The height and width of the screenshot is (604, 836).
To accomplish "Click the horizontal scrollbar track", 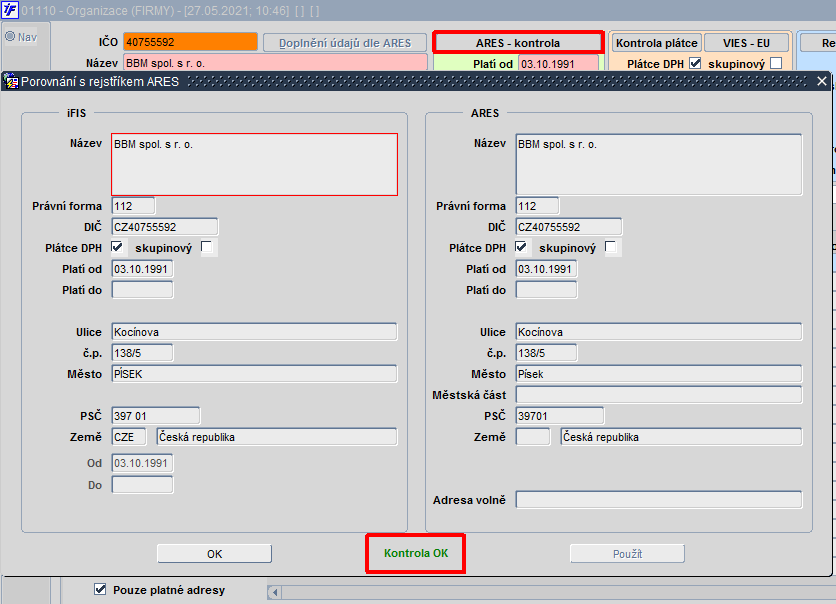I will (558, 592).
